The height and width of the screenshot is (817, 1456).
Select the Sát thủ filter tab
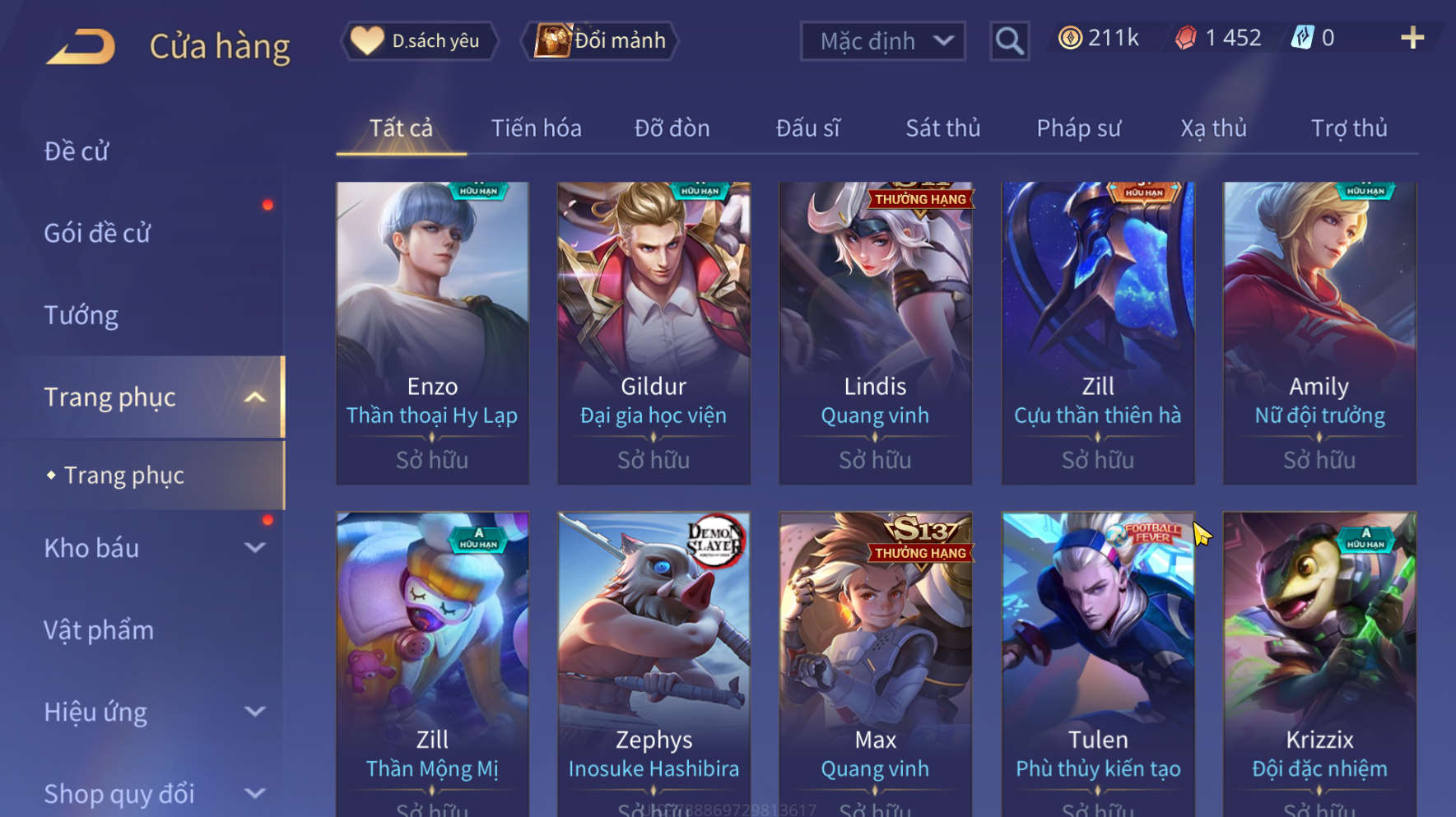click(x=943, y=128)
